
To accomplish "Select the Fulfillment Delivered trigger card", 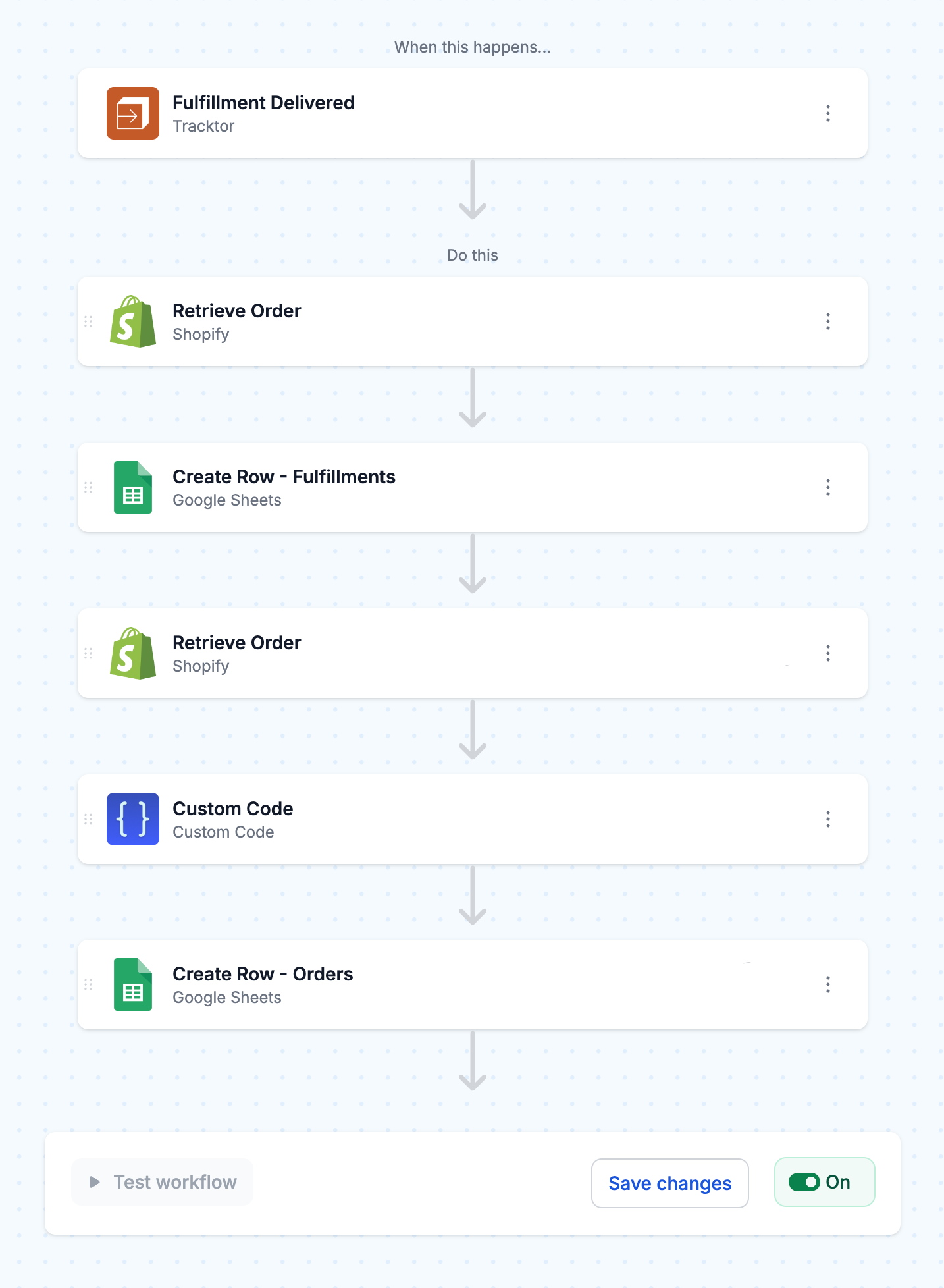I will pyautogui.click(x=473, y=113).
